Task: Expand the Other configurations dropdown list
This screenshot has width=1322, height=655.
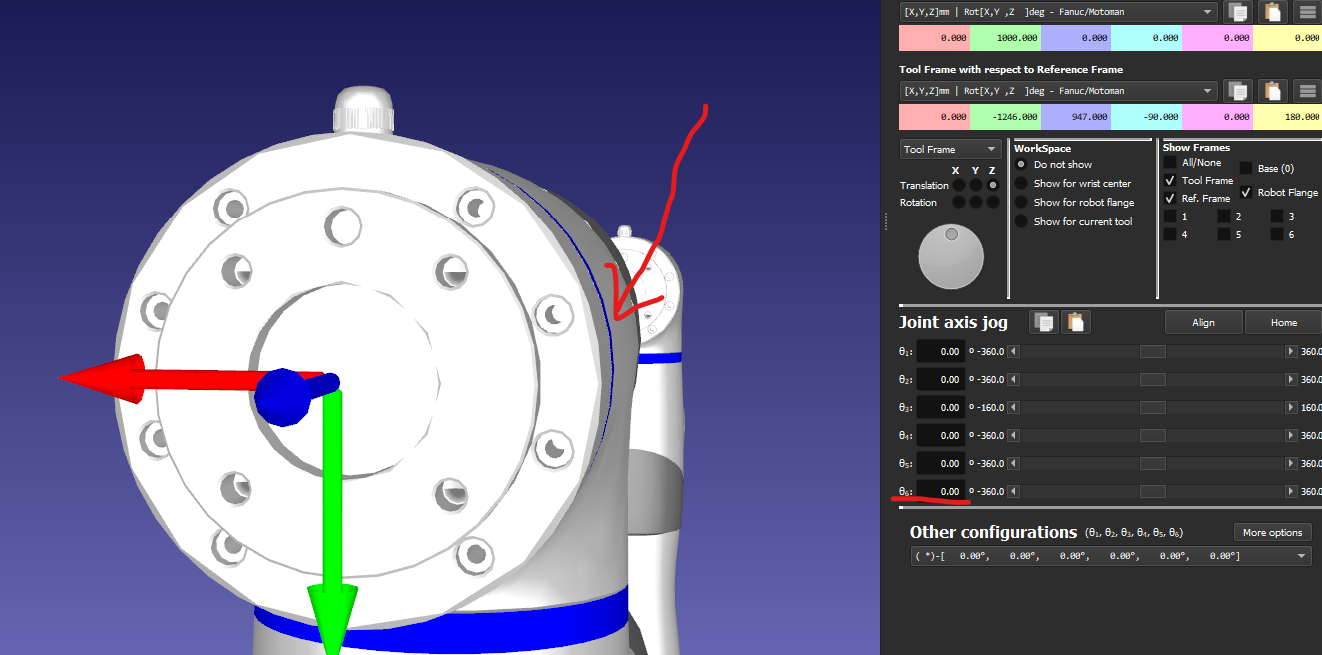Action: click(x=1301, y=556)
